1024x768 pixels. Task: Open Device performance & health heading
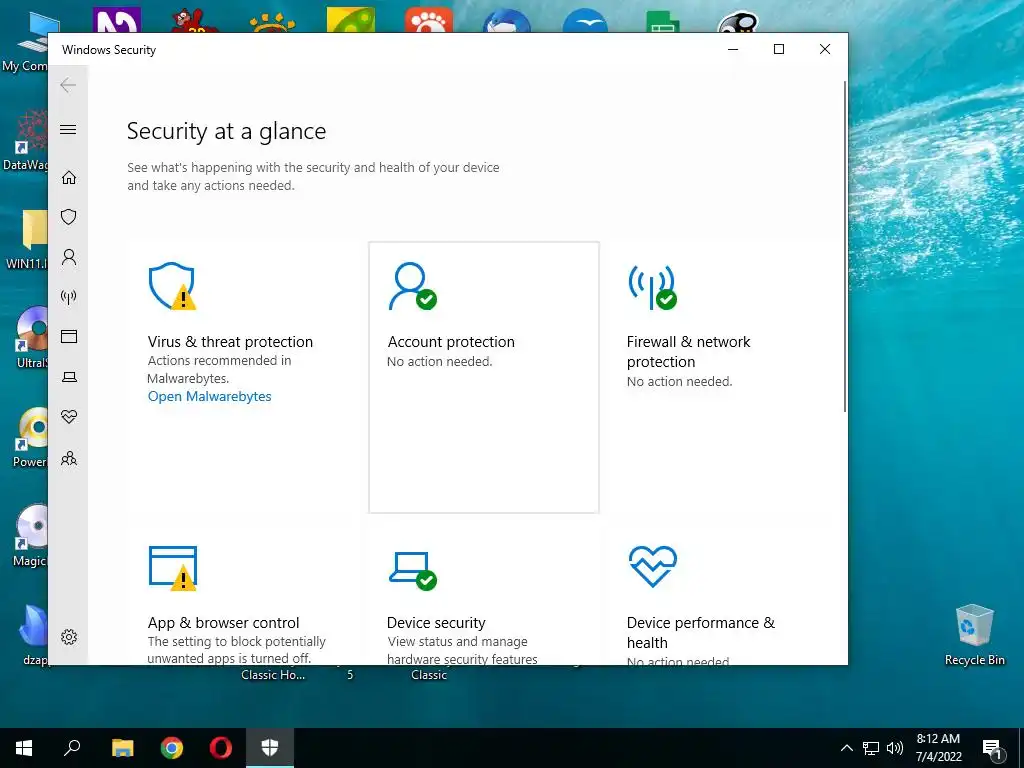point(701,632)
